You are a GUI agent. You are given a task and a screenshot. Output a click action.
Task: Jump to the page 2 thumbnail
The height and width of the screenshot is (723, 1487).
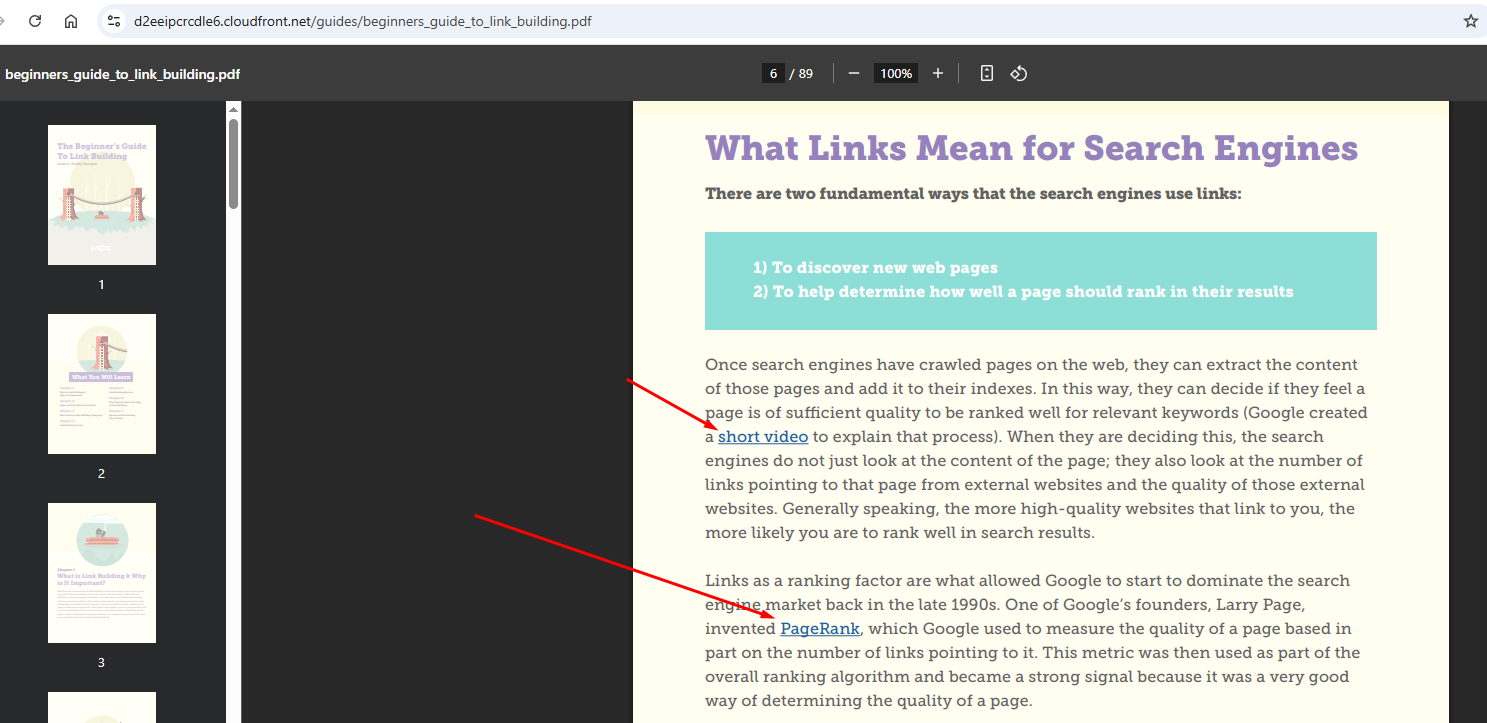tap(102, 384)
